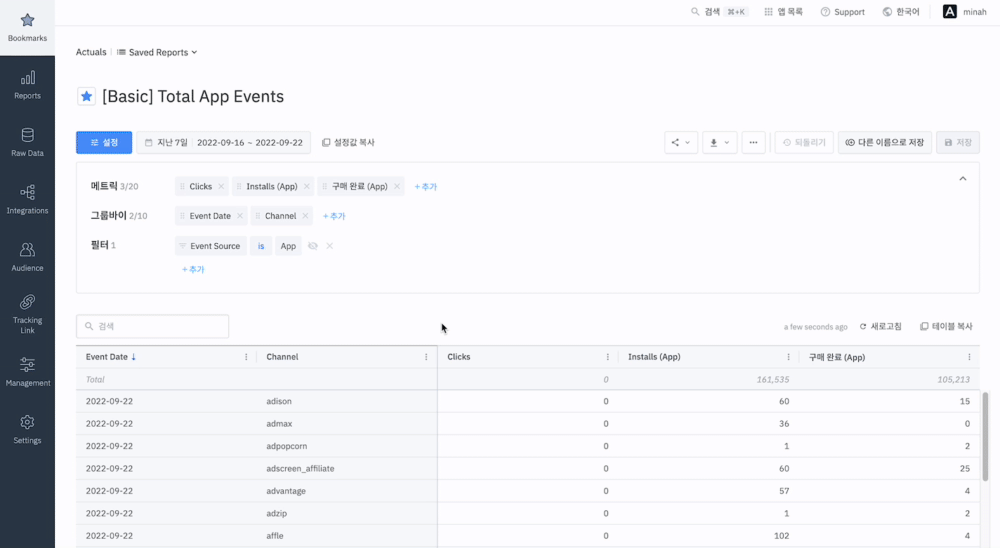Expand the Saved Reports dropdown
Image resolution: width=1000 pixels, height=548 pixels.
pyautogui.click(x=157, y=52)
